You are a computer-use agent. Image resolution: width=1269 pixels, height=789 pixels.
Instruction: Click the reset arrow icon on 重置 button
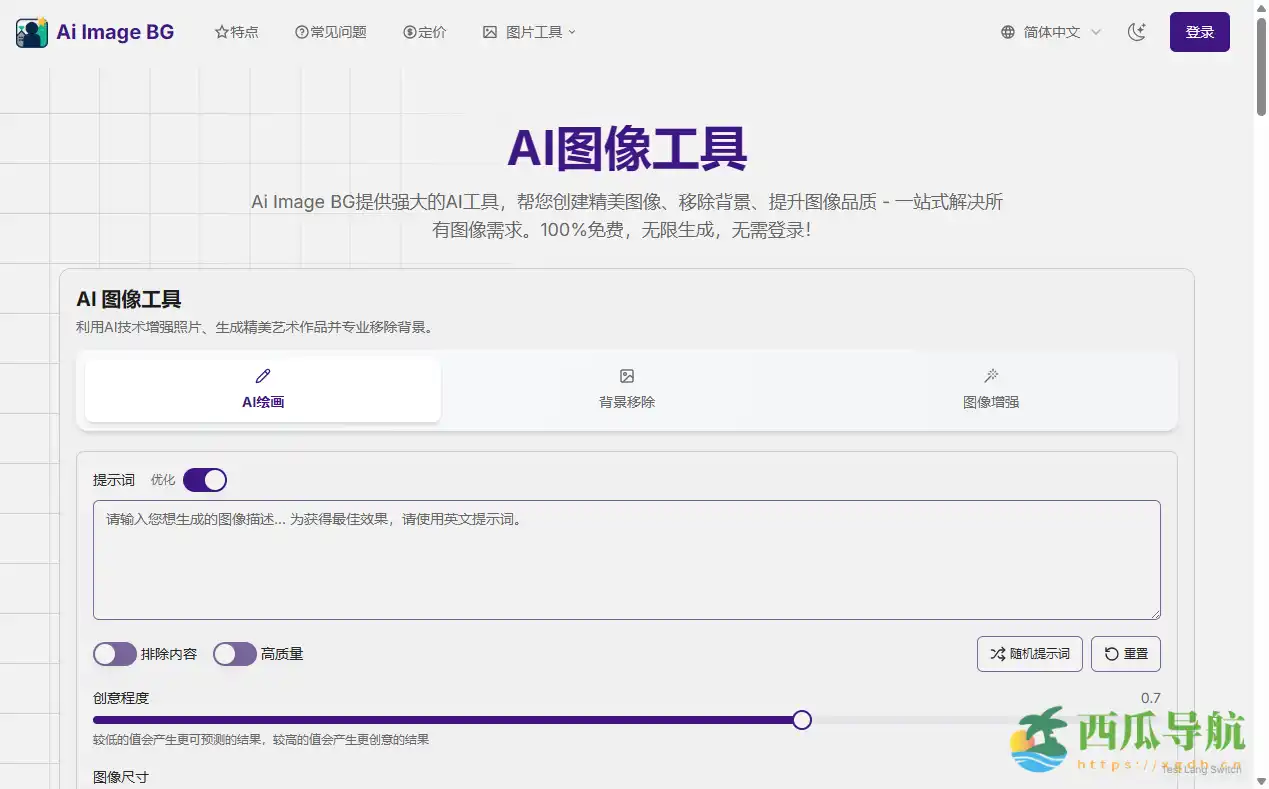[1110, 654]
